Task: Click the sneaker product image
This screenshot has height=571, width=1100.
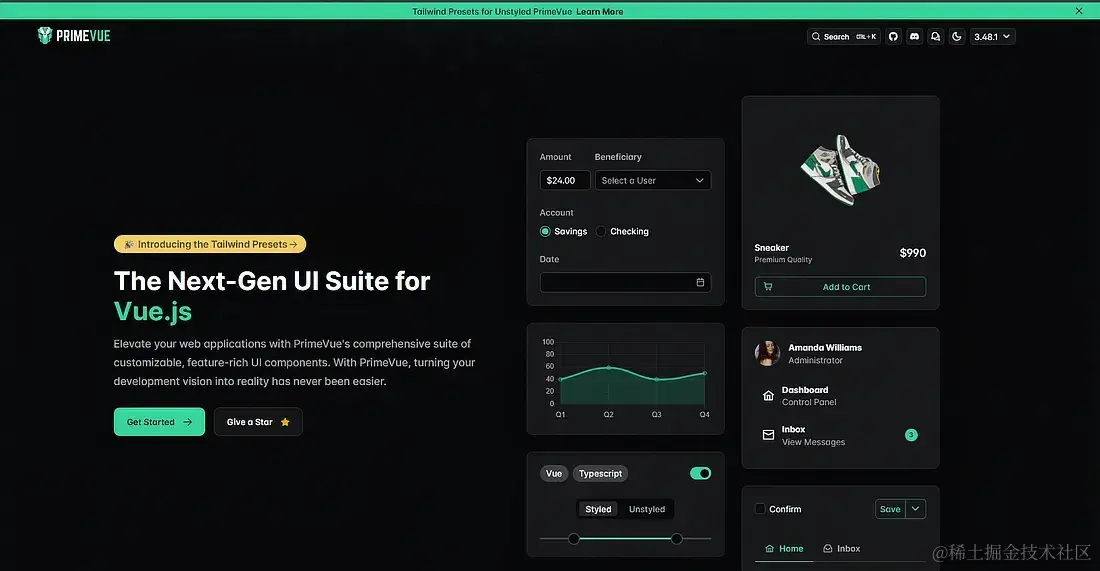Action: [840, 169]
